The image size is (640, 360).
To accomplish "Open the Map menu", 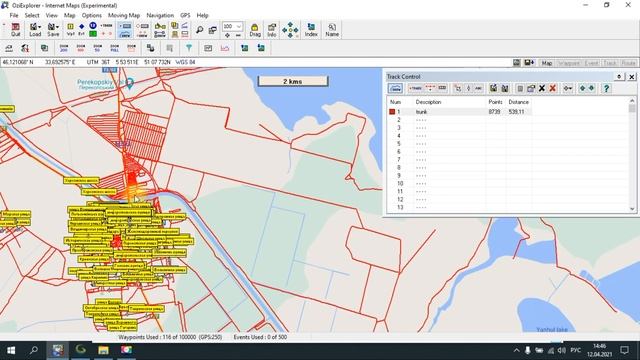I will (69, 15).
